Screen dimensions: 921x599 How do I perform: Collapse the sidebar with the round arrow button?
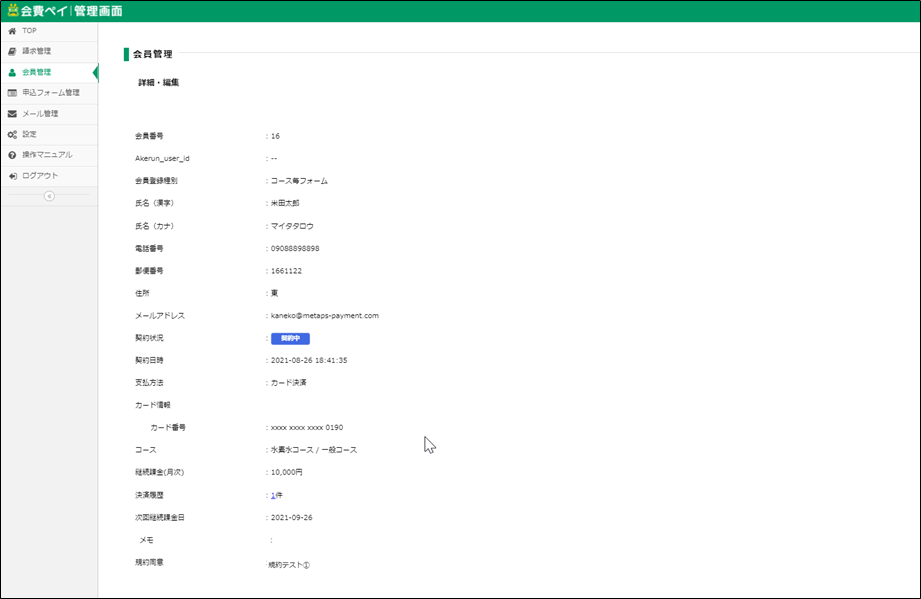point(49,196)
